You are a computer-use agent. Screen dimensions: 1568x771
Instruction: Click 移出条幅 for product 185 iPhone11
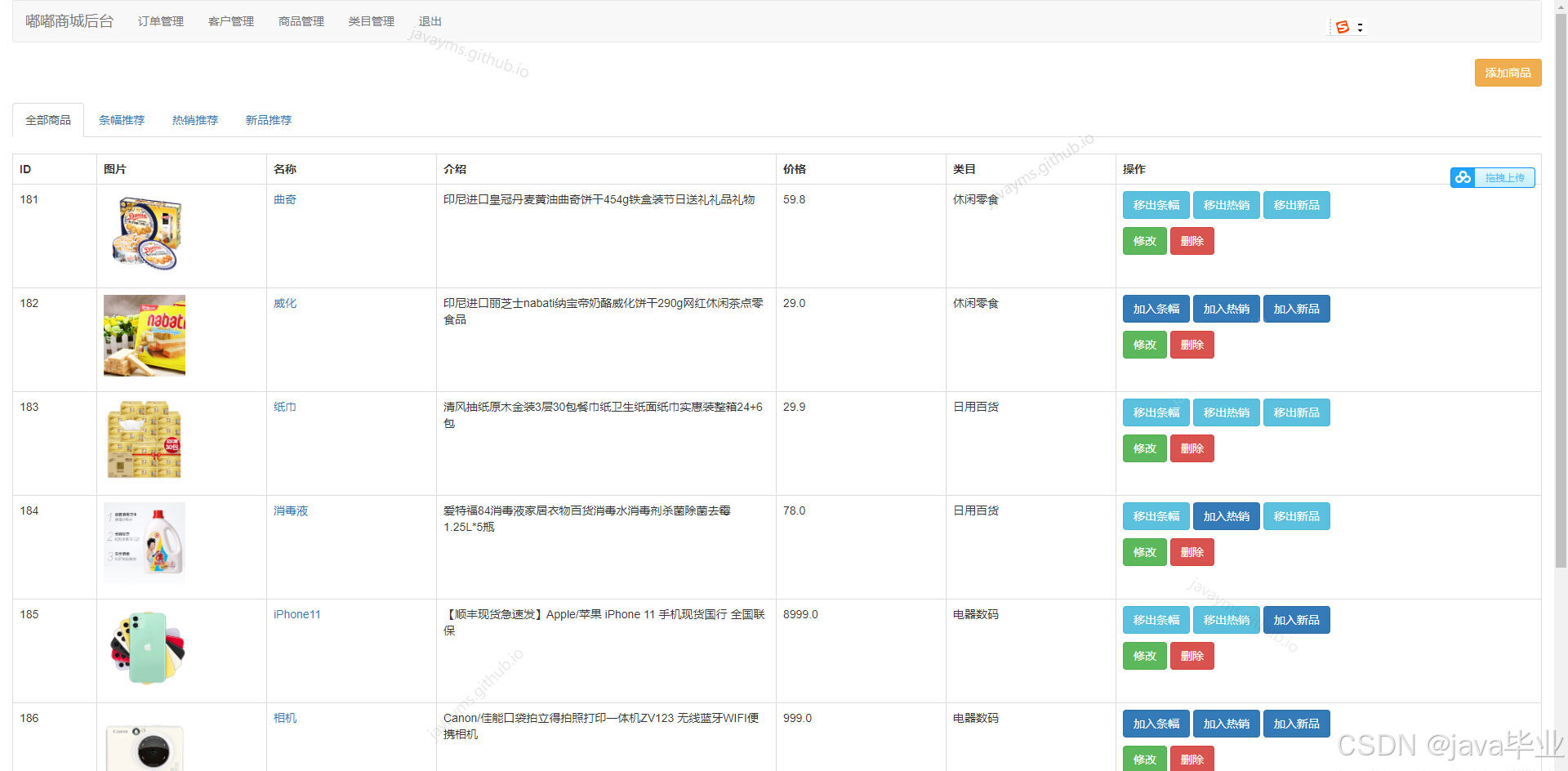[x=1156, y=620]
